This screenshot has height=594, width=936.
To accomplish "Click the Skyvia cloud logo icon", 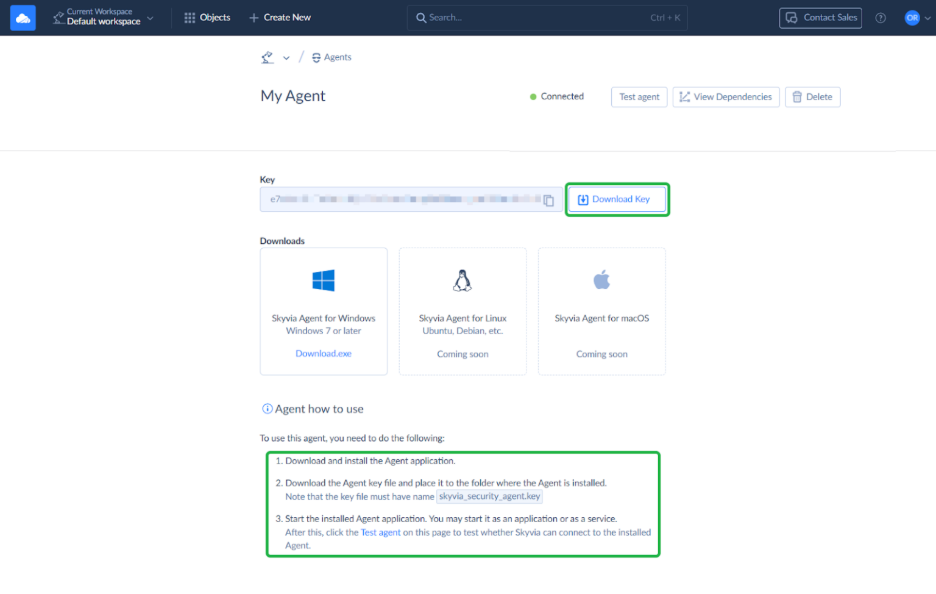I will click(23, 18).
